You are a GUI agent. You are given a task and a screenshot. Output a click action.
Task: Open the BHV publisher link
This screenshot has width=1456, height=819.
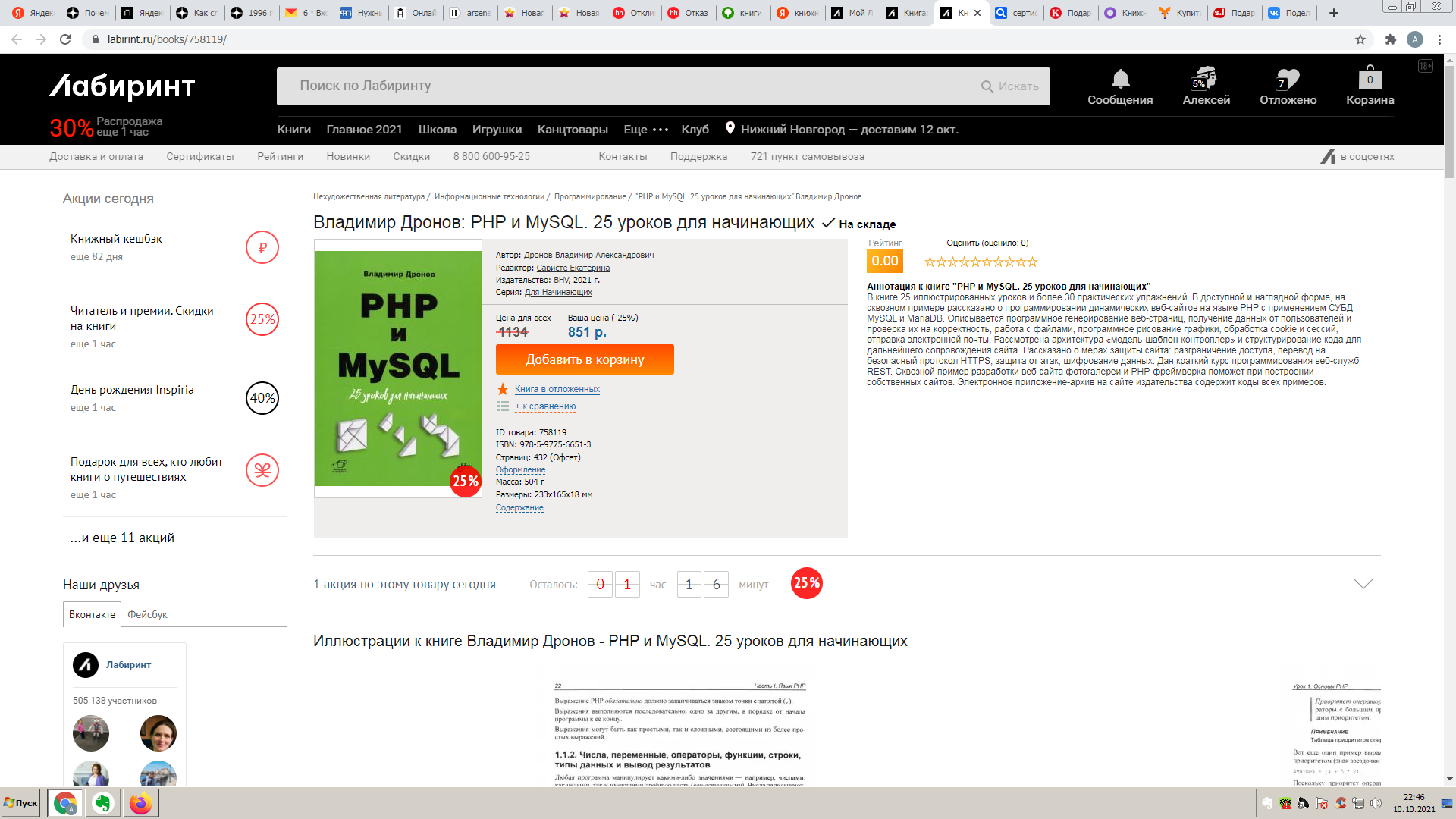561,280
